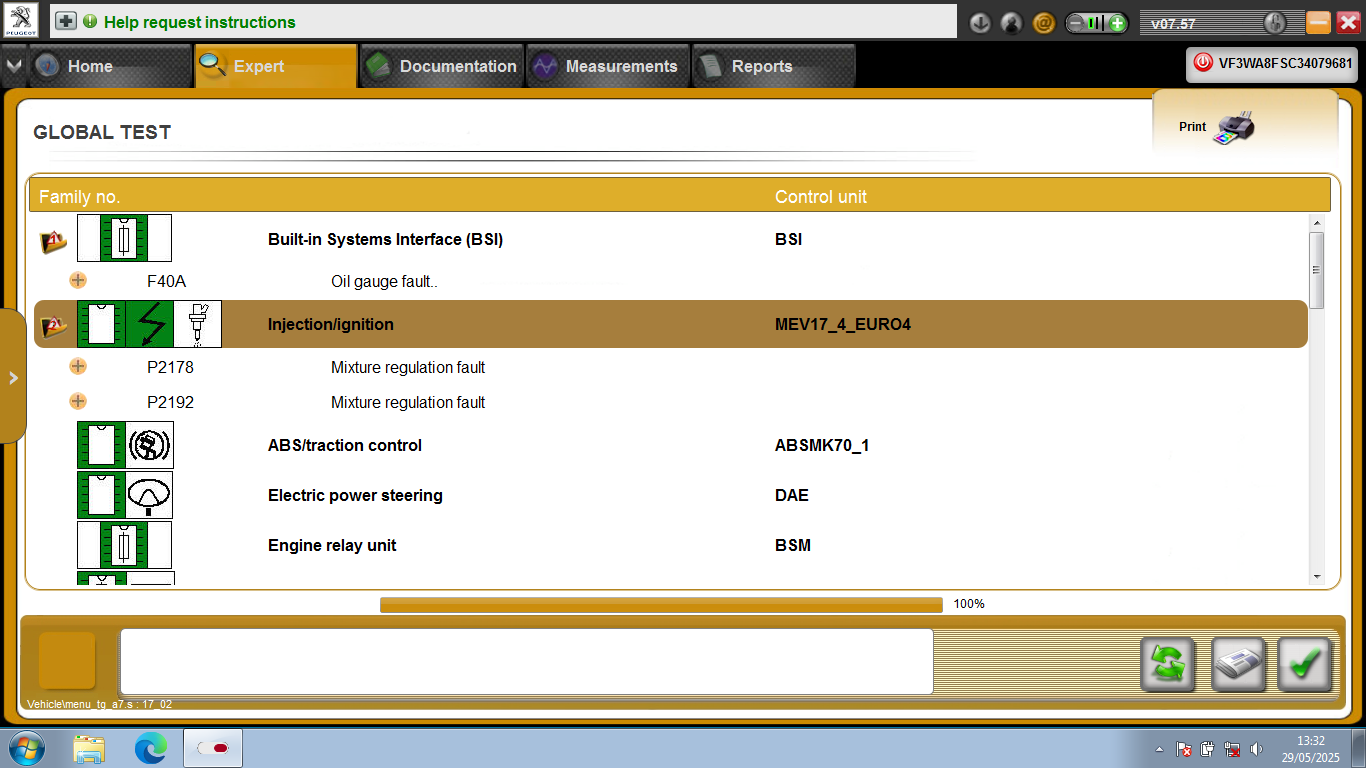This screenshot has height=768, width=1366.
Task: Click the network connection tray icon
Action: coord(1233,749)
